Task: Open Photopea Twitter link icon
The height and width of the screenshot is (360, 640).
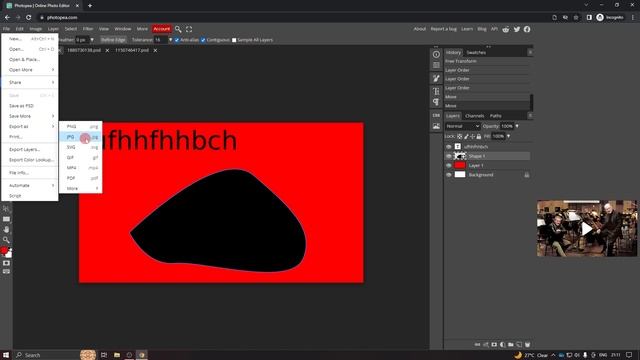Action: coord(517,29)
